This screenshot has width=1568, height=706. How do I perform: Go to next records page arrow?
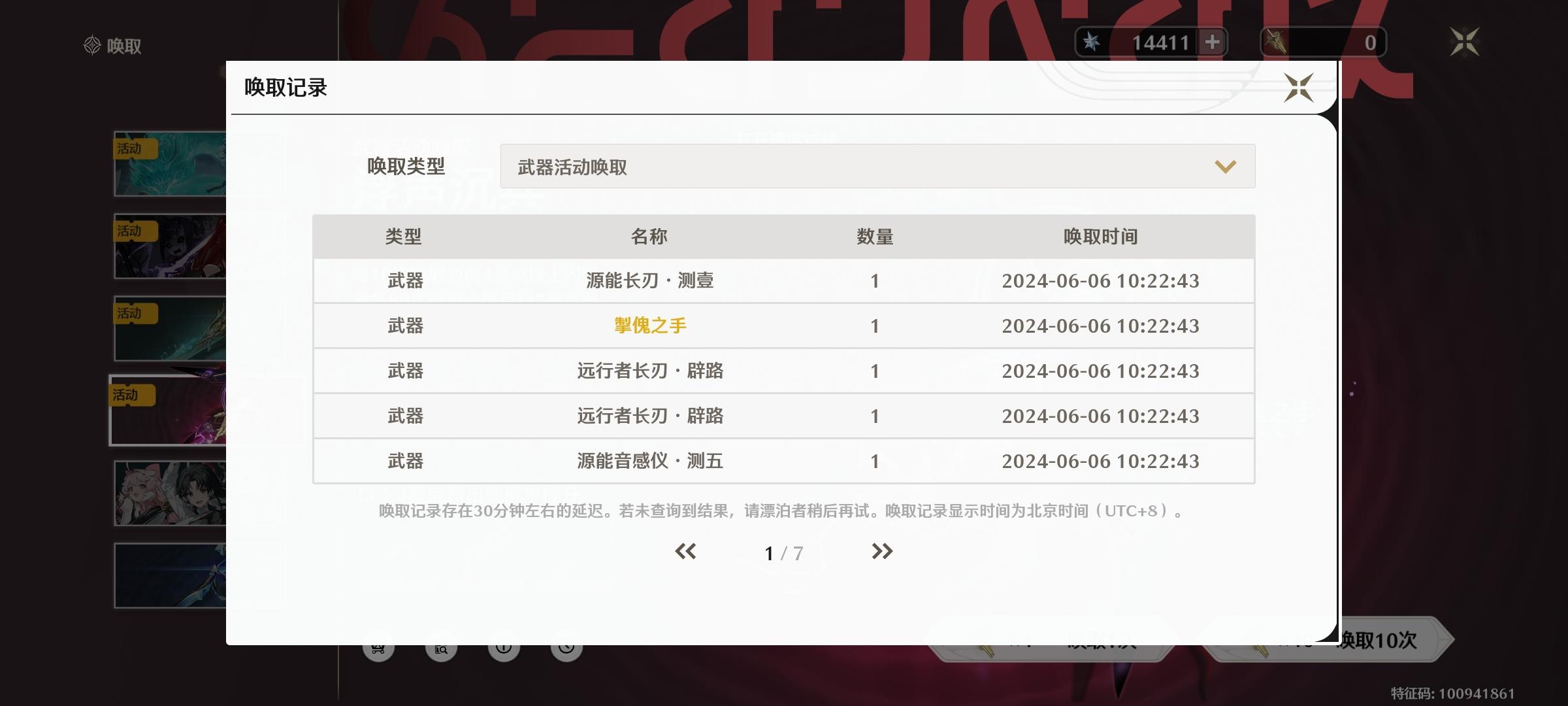coord(881,552)
